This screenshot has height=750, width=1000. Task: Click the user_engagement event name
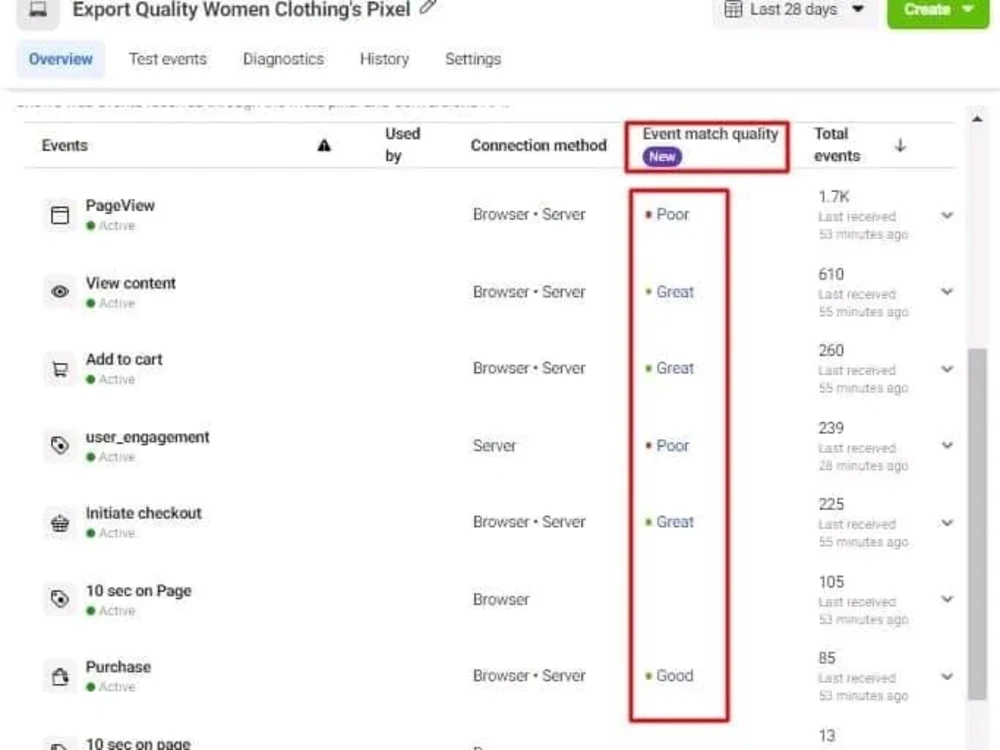[147, 438]
